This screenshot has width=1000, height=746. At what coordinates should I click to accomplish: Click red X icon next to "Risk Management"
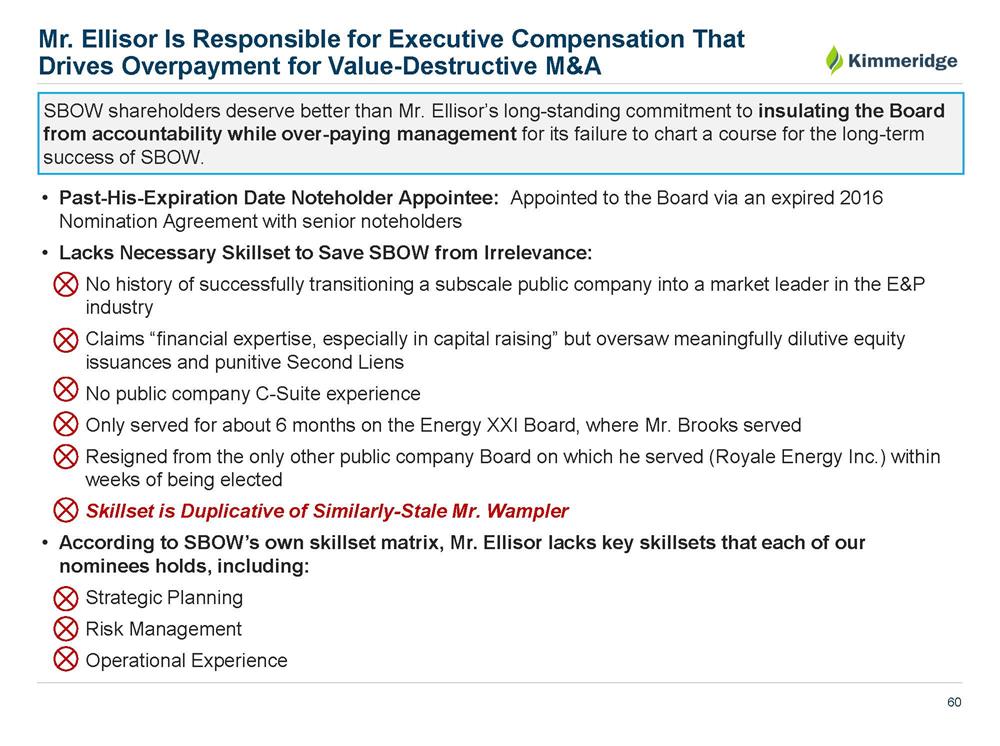click(x=65, y=630)
